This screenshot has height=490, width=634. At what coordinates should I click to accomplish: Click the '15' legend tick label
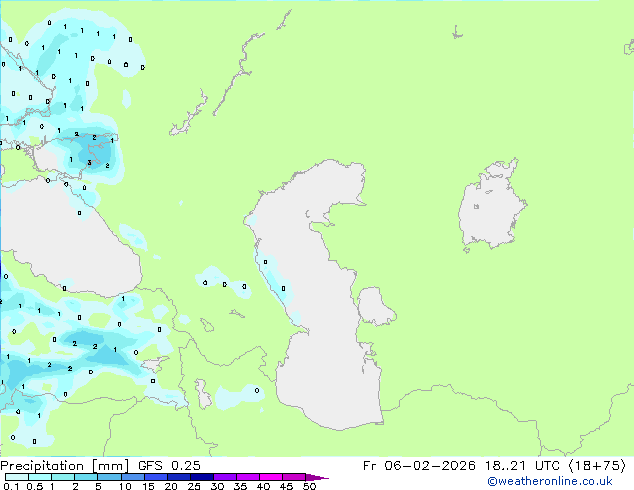pyautogui.click(x=148, y=486)
